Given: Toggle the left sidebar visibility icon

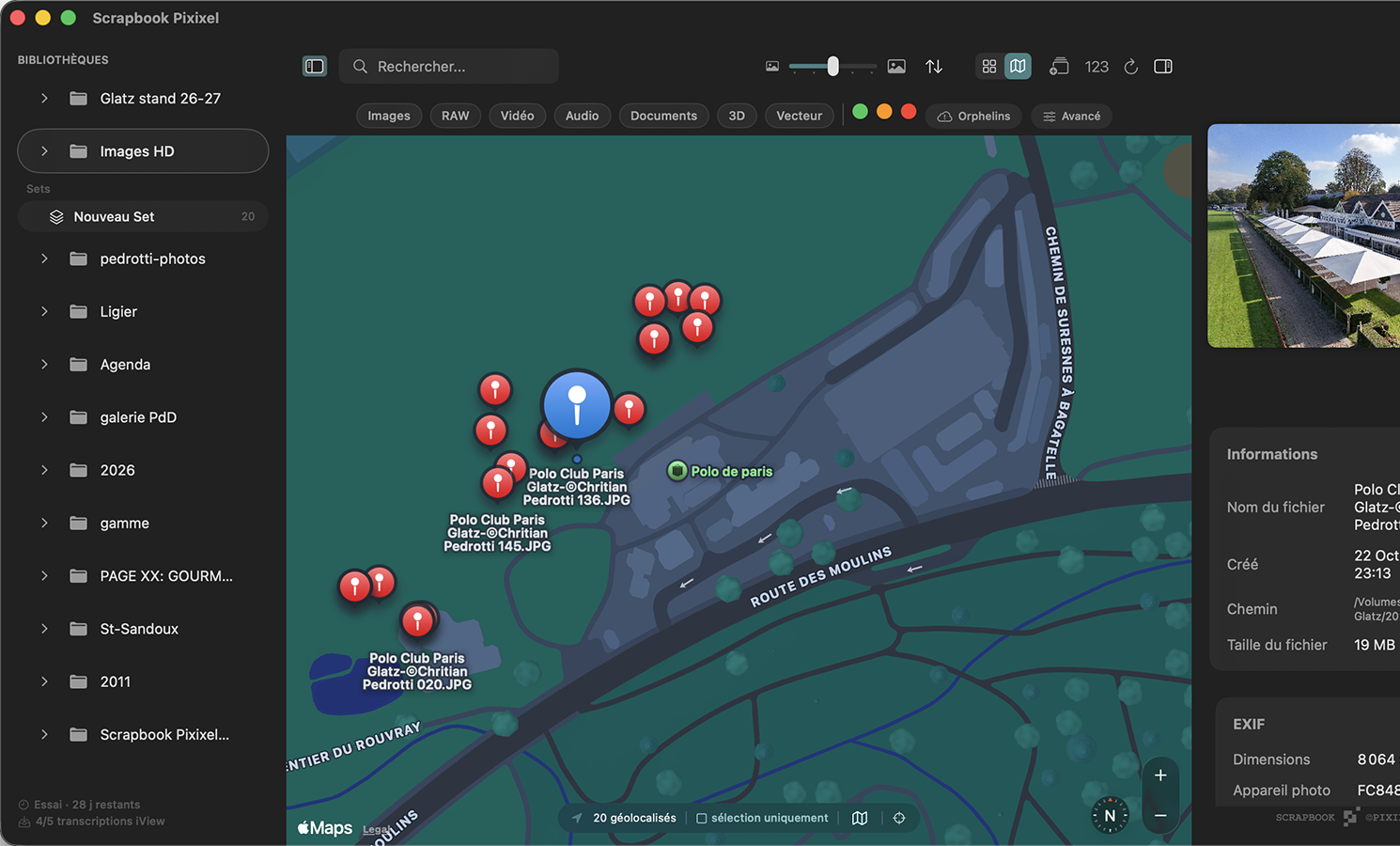Looking at the screenshot, I should 315,67.
